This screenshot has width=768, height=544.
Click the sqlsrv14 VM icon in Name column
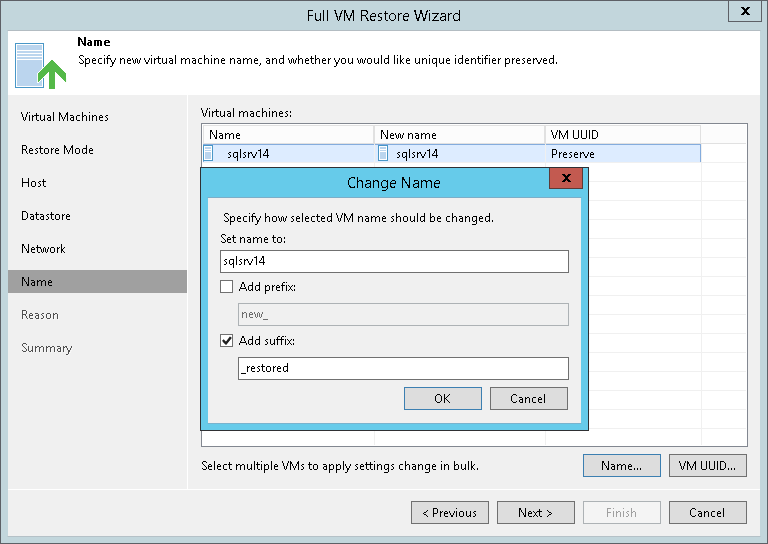(x=209, y=154)
